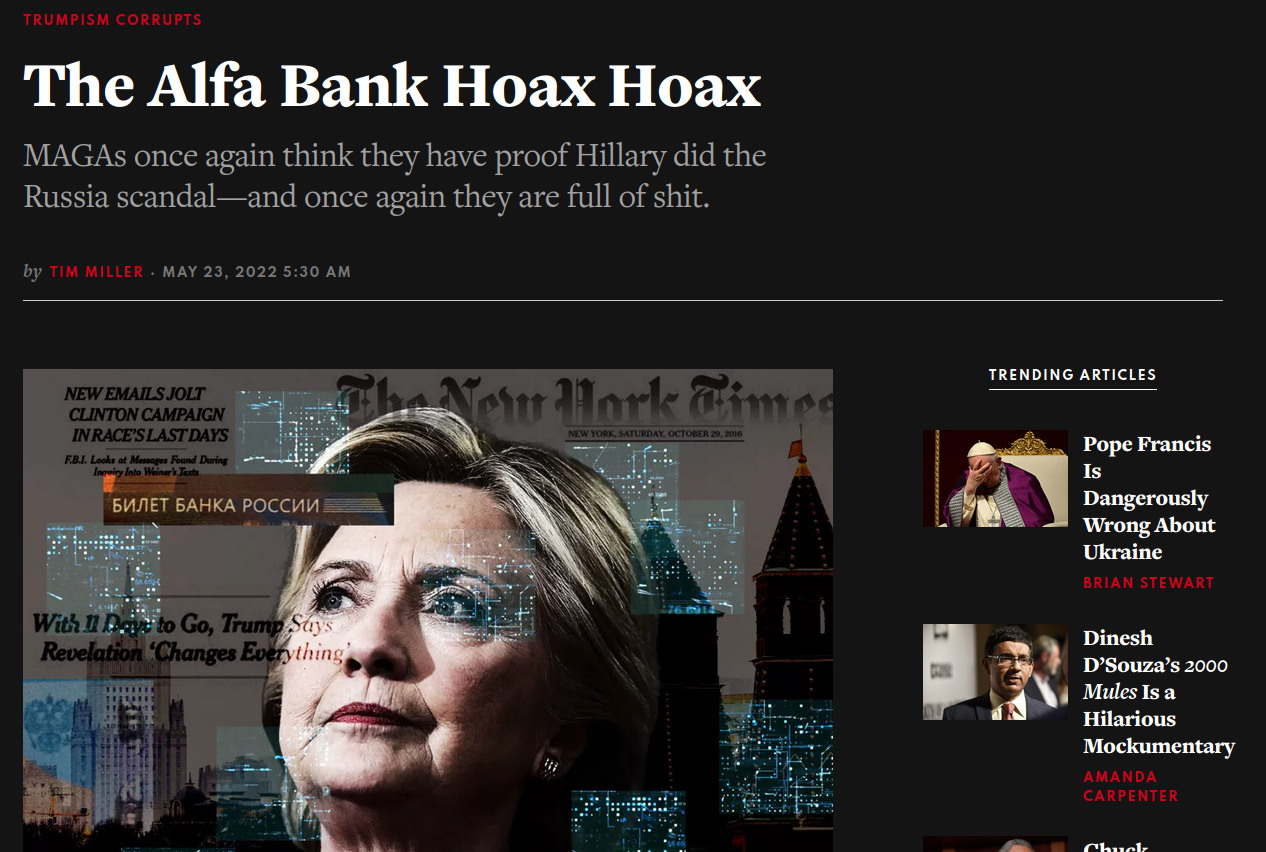Click the MAGAs subtitle paragraph
Image resolution: width=1266 pixels, height=852 pixels.
[x=395, y=176]
